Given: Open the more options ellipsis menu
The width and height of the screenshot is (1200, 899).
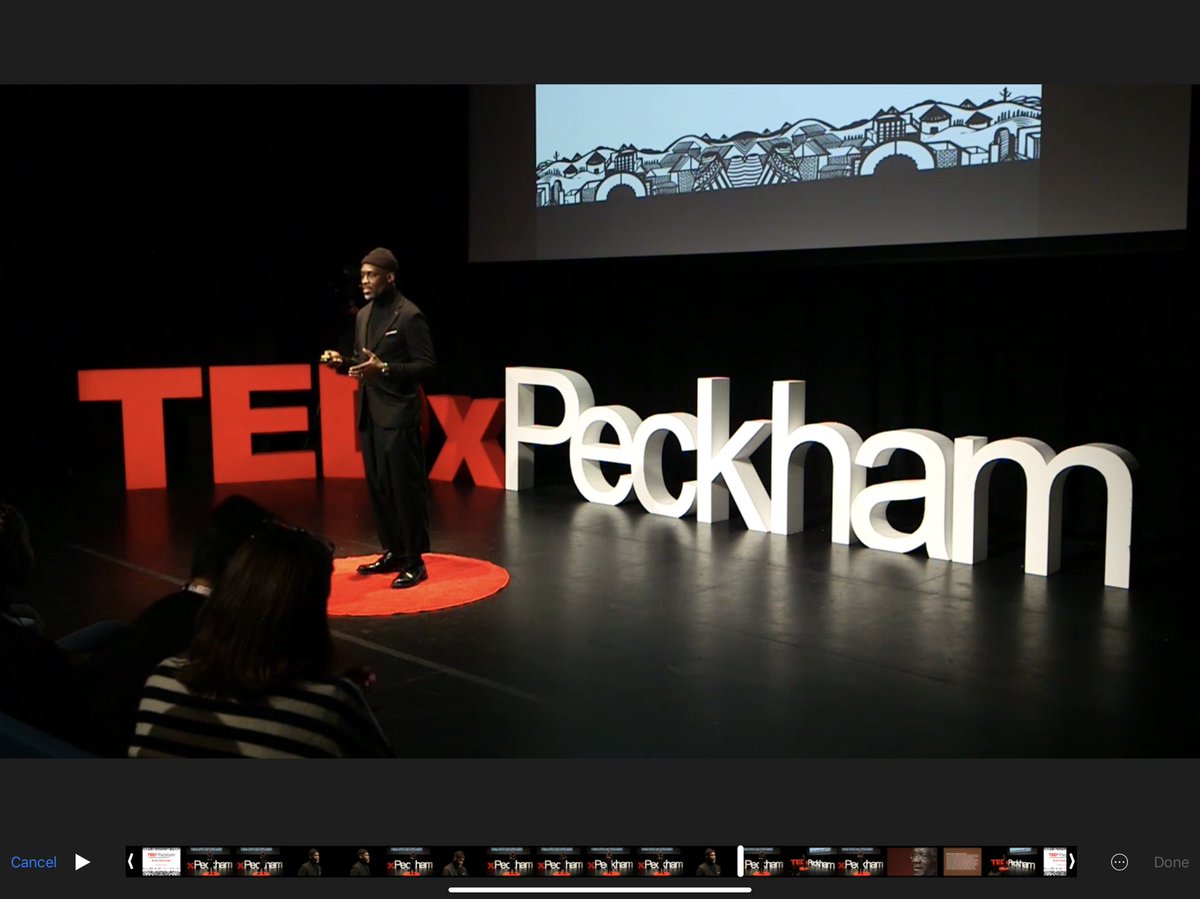Looking at the screenshot, I should click(x=1120, y=862).
